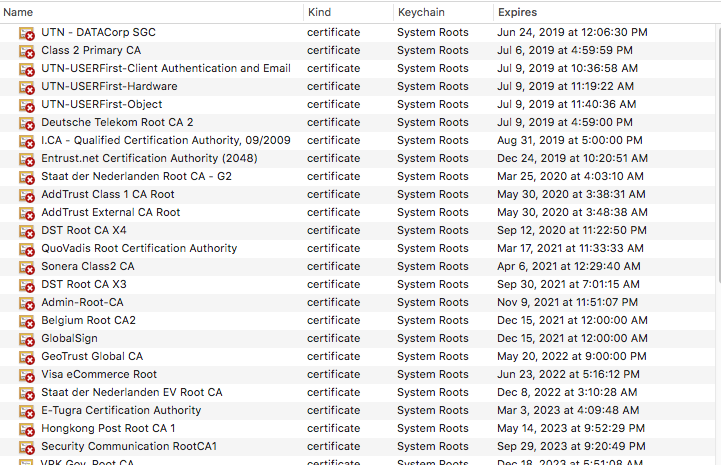Click the UTN-USERFirst-Client Authentication and Email icon
This screenshot has height=465, width=721.
click(x=27, y=69)
